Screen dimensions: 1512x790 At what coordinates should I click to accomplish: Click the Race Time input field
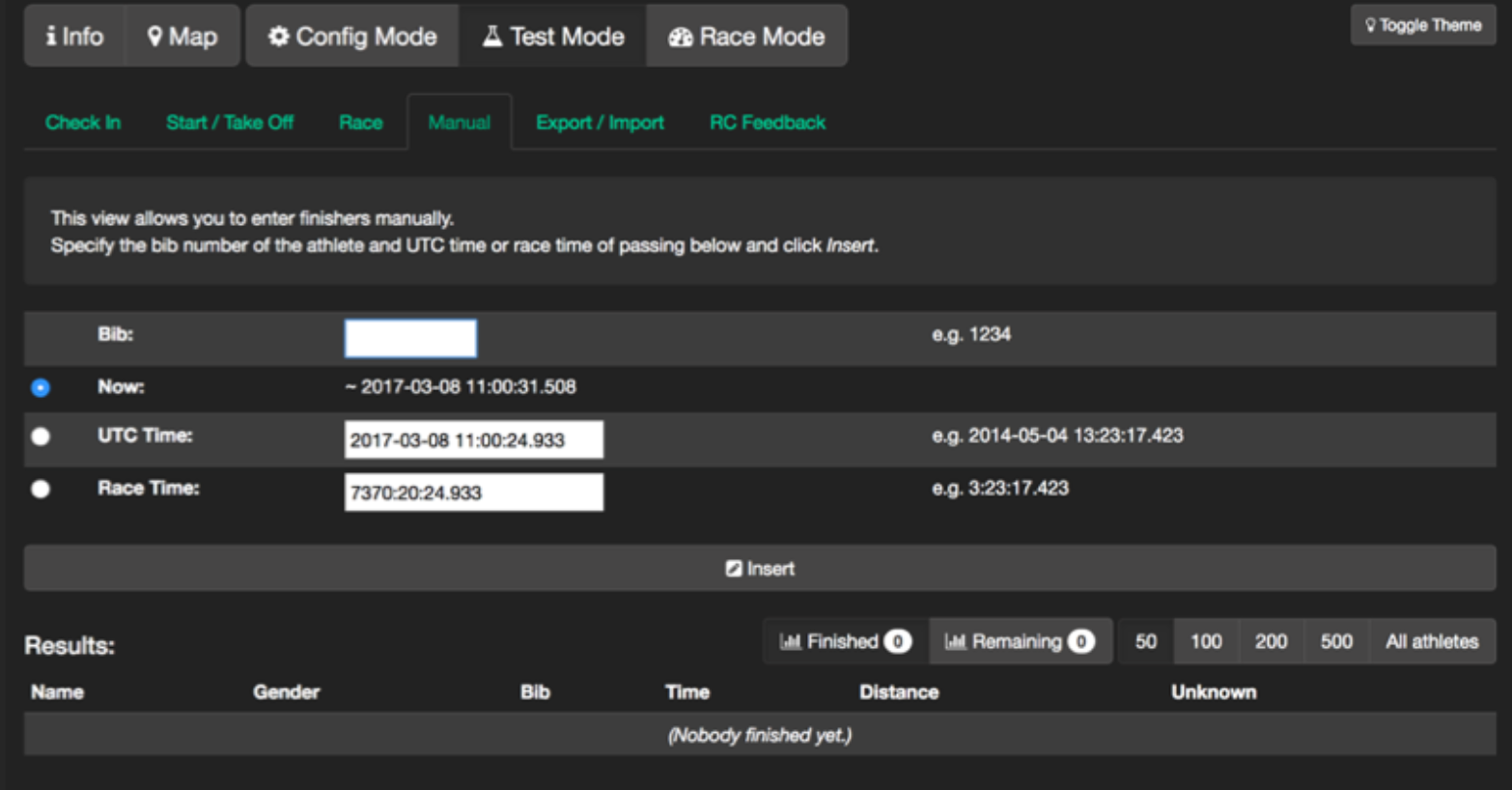point(473,493)
